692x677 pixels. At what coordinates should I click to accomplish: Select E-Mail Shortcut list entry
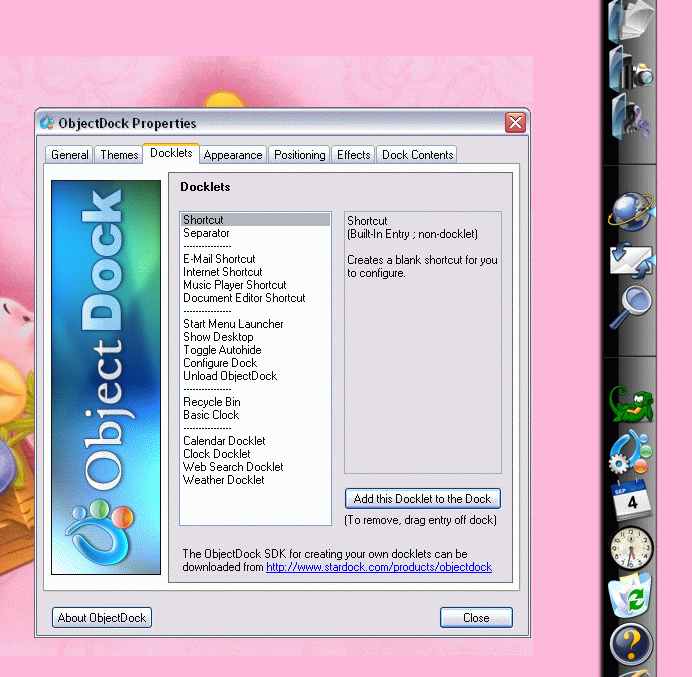click(x=255, y=259)
